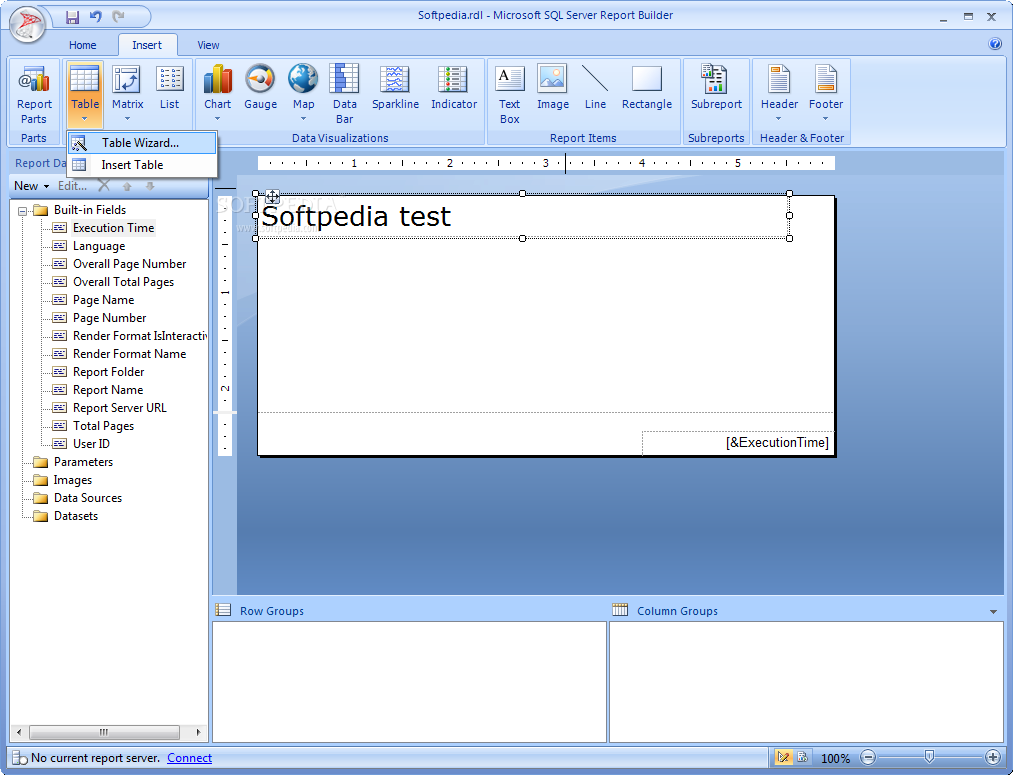Viewport: 1013px width, 775px height.
Task: Click the move handle on Softpedia test textbox
Action: (272, 196)
